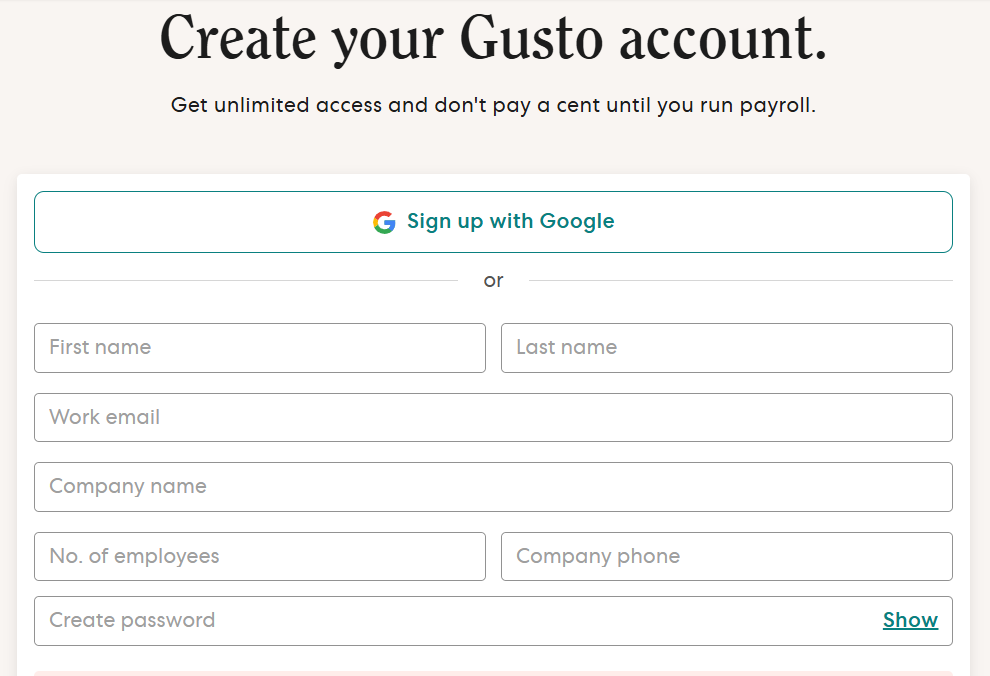Select the No. of employees field
This screenshot has width=990, height=676.
click(259, 556)
